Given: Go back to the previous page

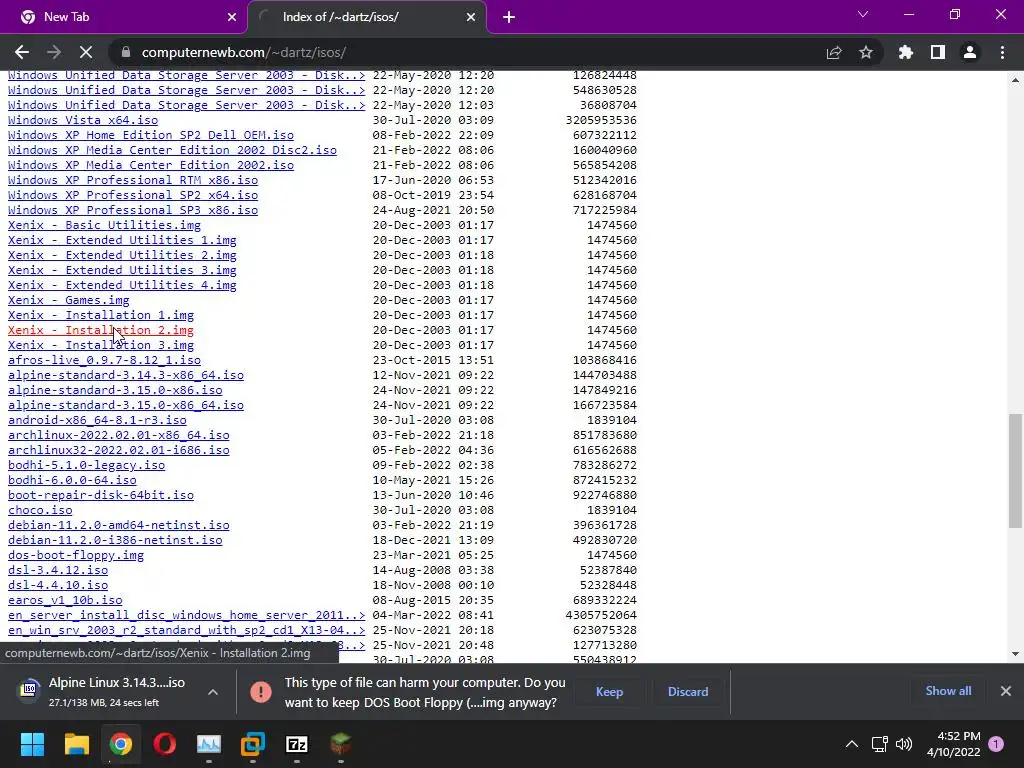Looking at the screenshot, I should (x=22, y=52).
